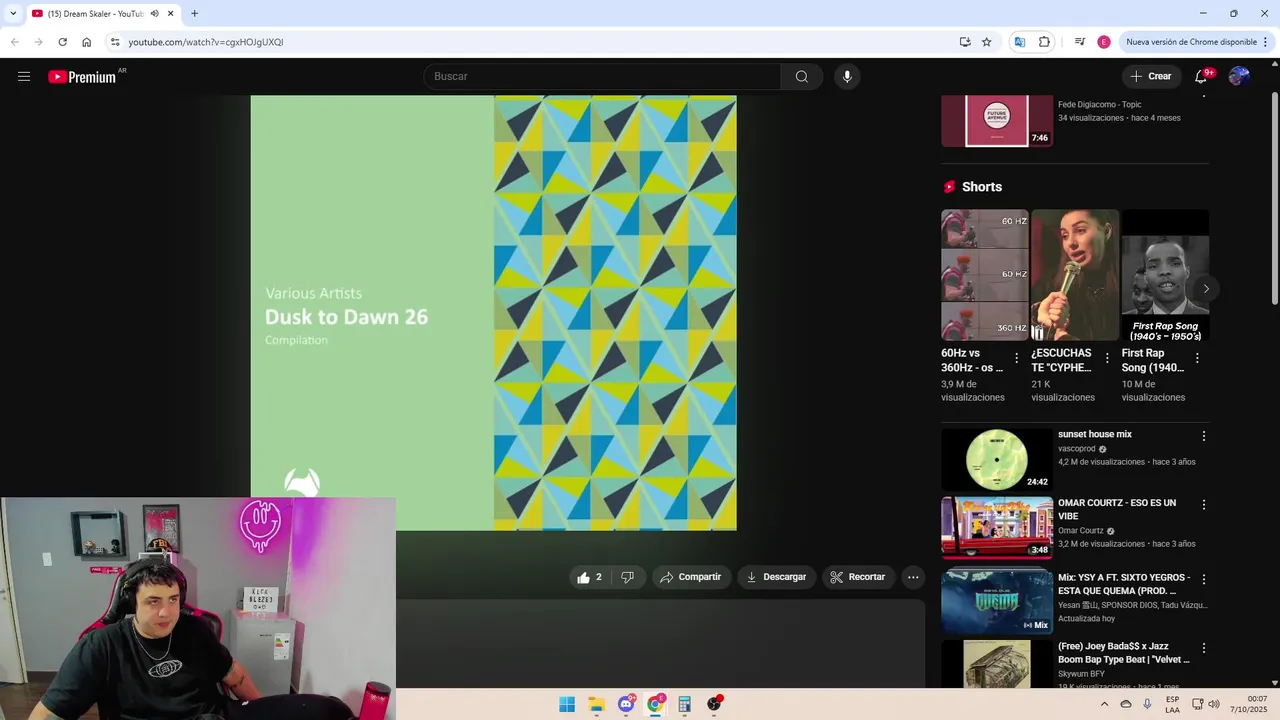The height and width of the screenshot is (720, 1280).
Task: Open Windows Start menu
Action: click(x=567, y=704)
